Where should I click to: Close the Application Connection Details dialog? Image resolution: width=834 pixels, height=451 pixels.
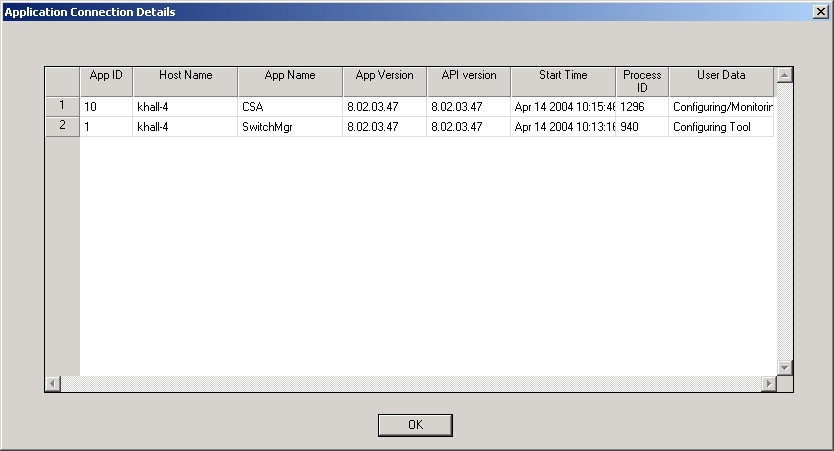coord(821,12)
